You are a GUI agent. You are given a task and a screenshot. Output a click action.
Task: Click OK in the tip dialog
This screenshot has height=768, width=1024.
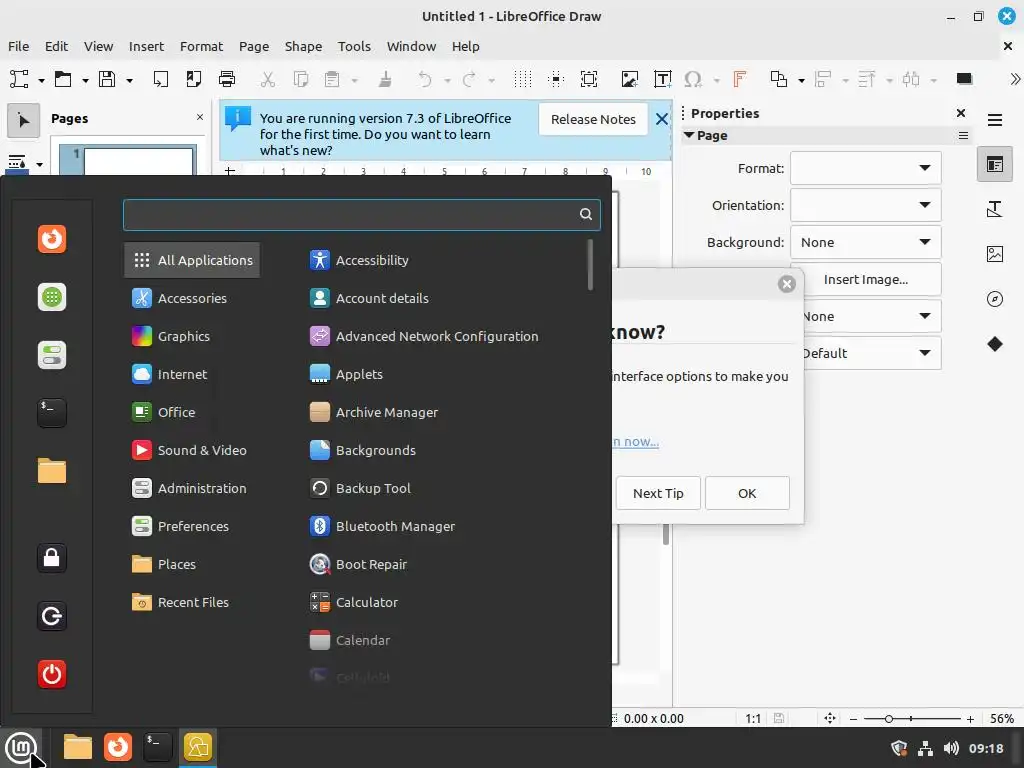pos(747,493)
